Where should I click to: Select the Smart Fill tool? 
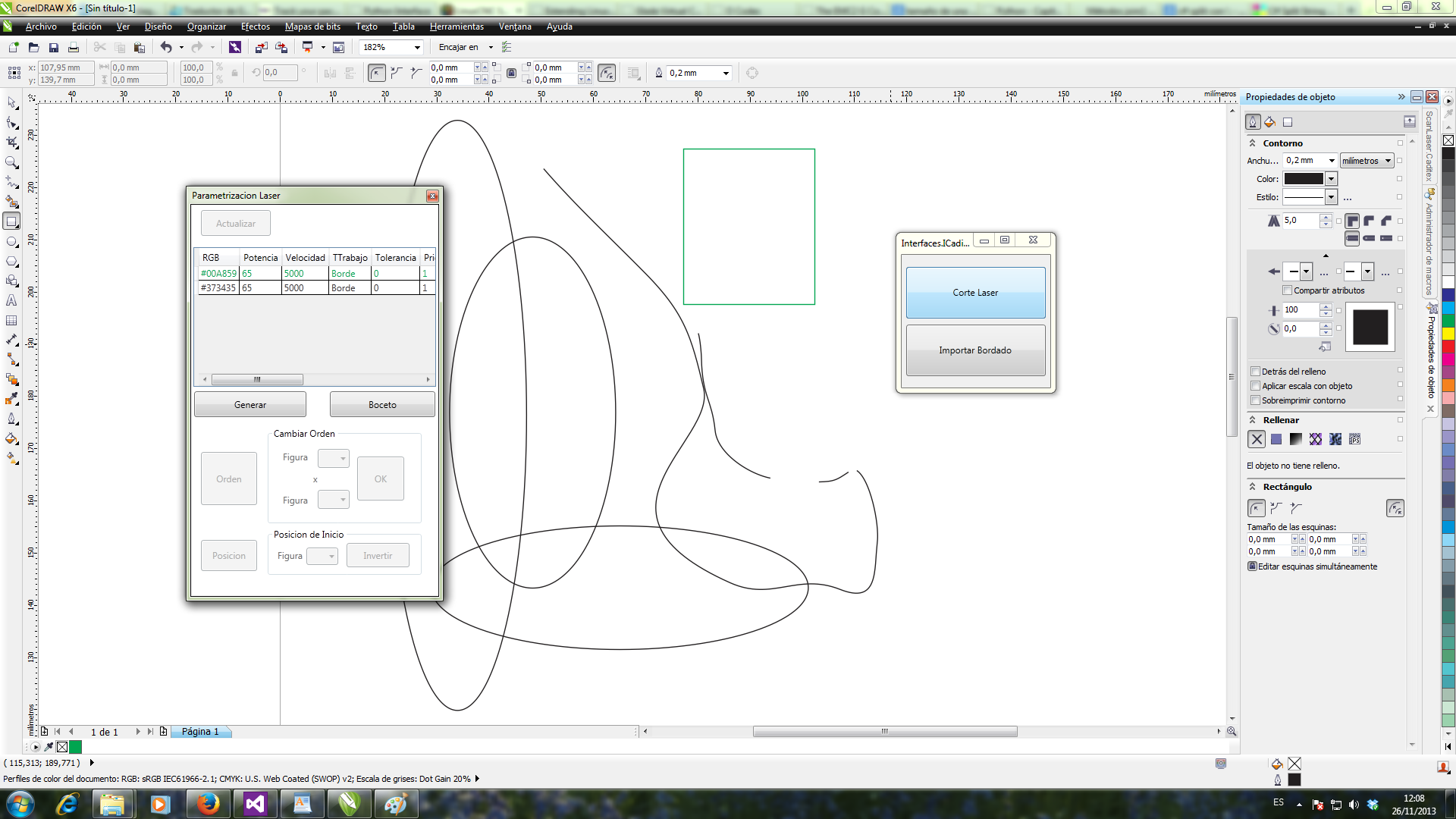click(x=12, y=201)
